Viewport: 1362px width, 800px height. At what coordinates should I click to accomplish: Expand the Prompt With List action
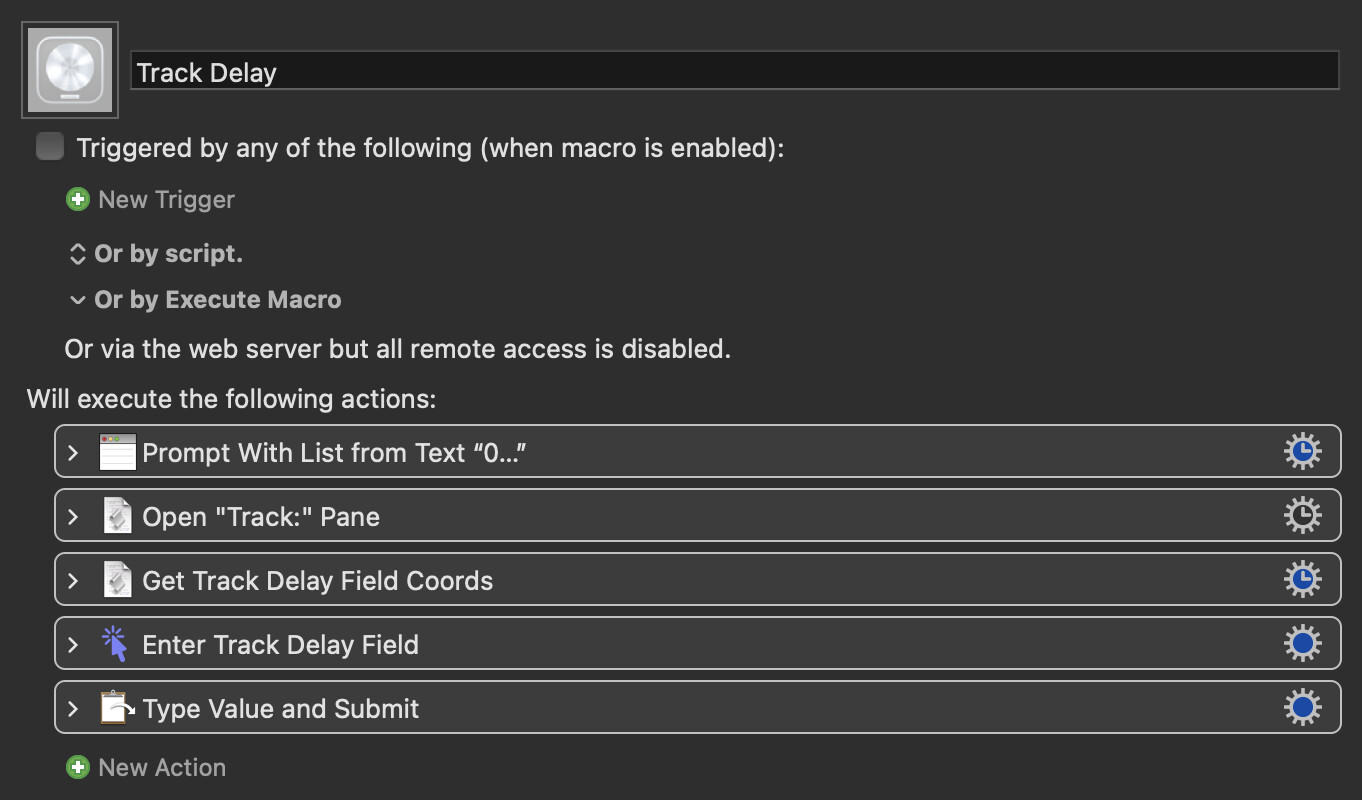73,453
